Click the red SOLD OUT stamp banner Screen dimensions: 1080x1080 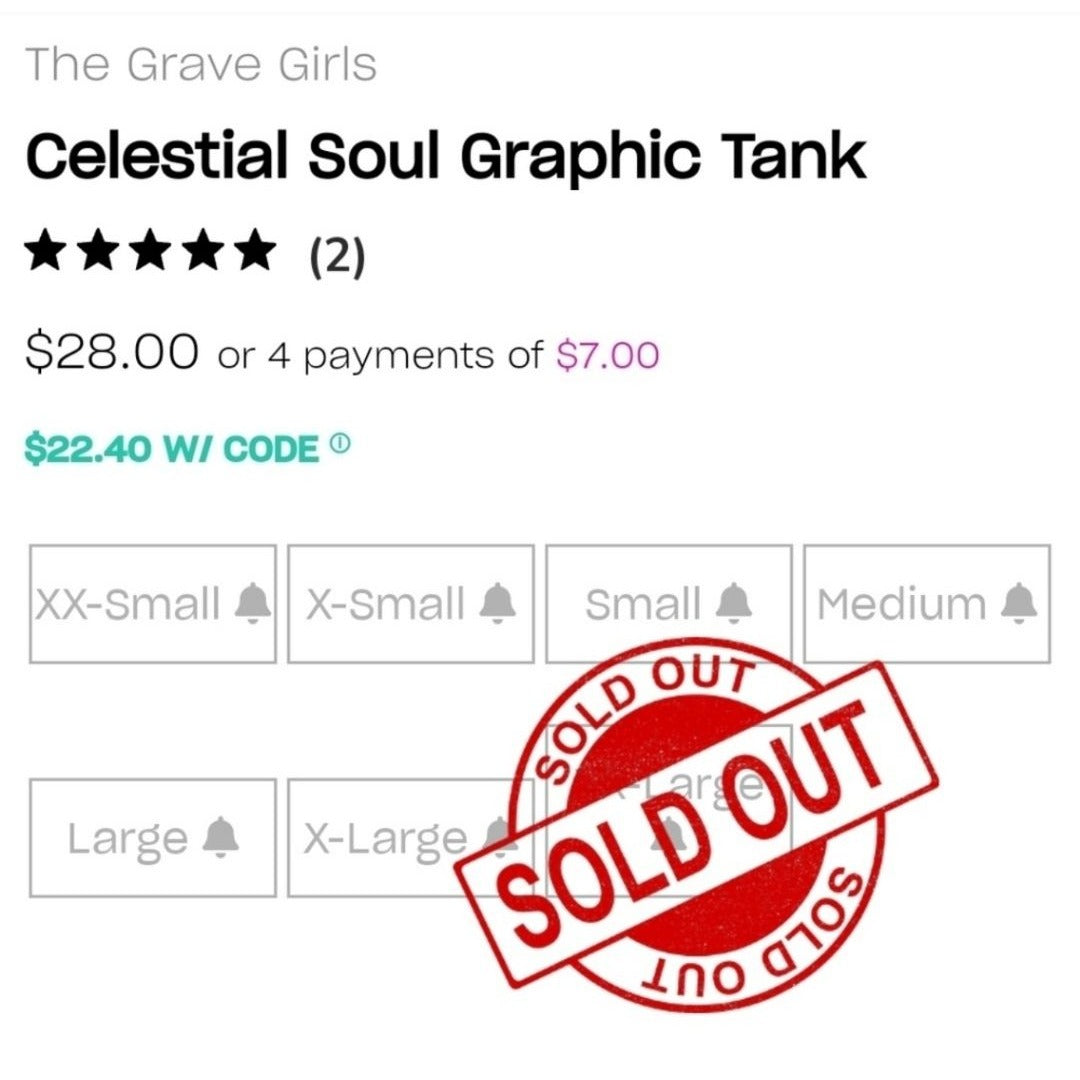tap(696, 824)
